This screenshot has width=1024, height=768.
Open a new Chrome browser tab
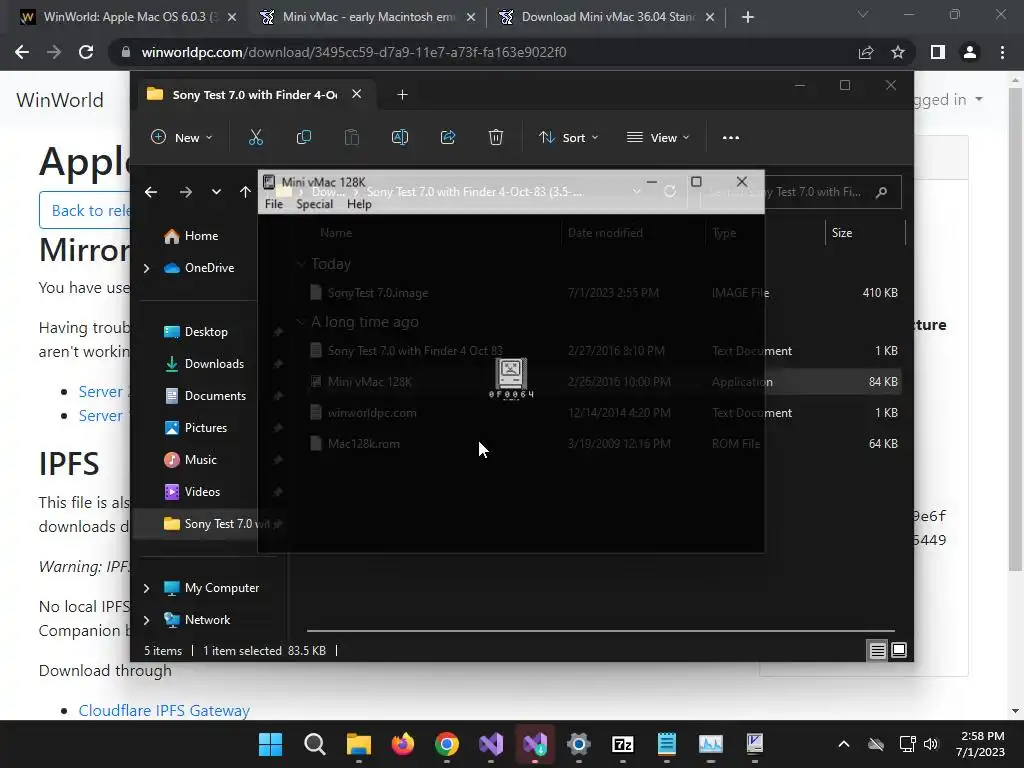tap(748, 18)
